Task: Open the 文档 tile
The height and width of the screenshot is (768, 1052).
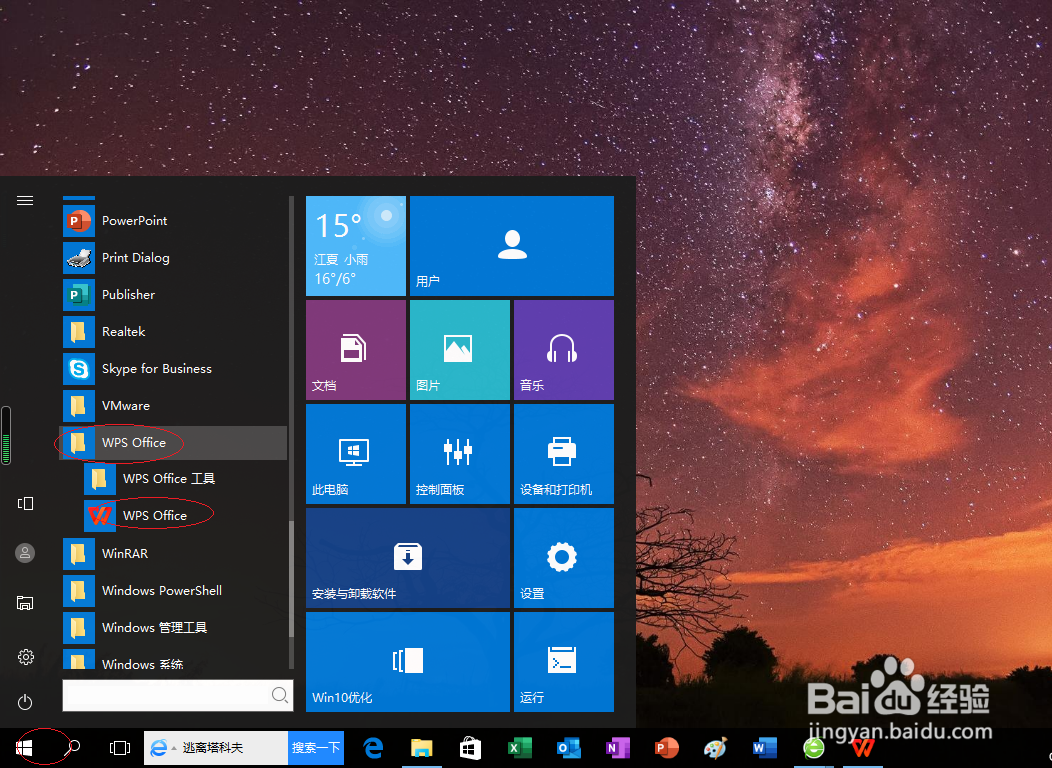Action: 356,349
